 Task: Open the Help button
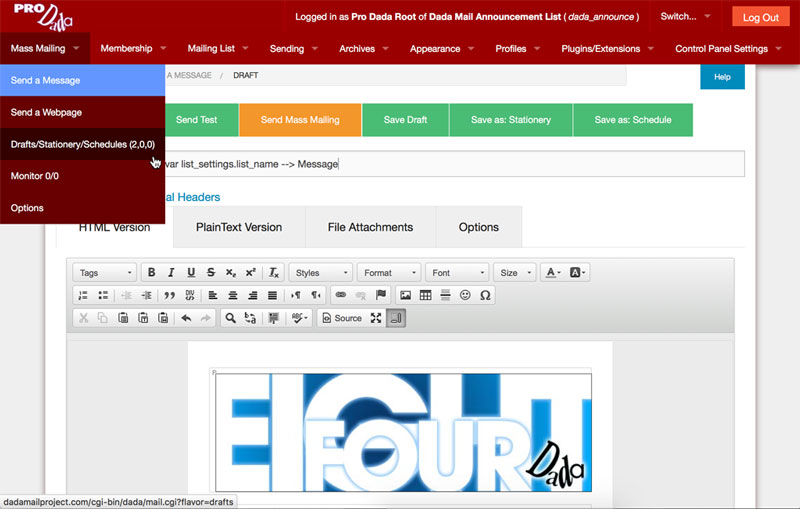(x=722, y=77)
